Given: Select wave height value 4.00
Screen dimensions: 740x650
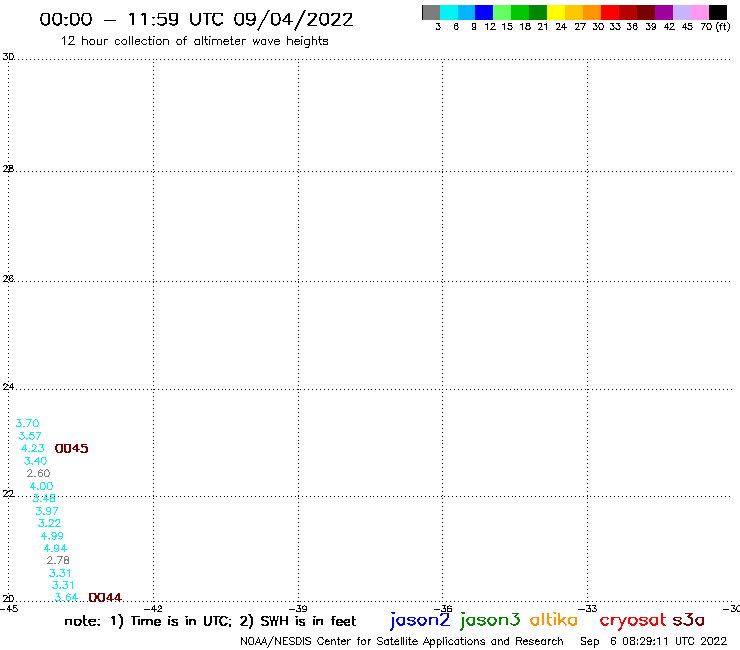Looking at the screenshot, I should 41,486.
